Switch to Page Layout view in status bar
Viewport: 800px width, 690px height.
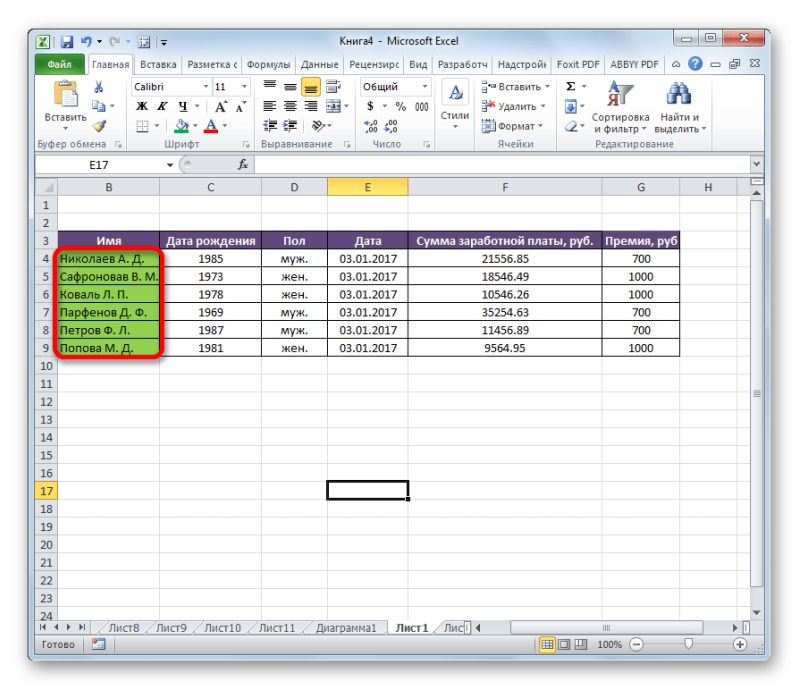(x=564, y=645)
